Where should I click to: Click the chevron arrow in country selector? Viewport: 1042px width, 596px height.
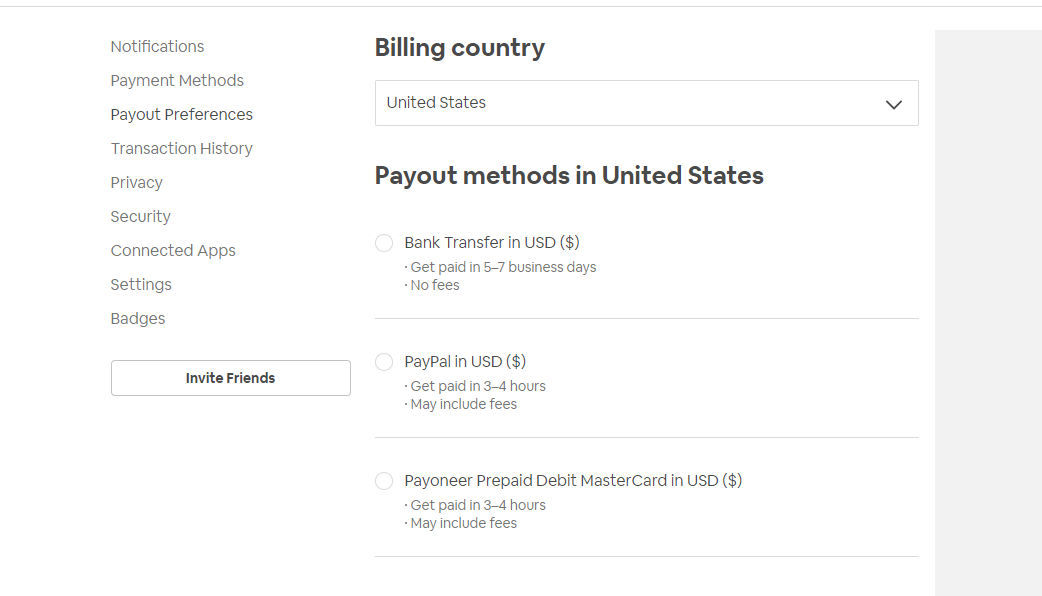pyautogui.click(x=894, y=104)
